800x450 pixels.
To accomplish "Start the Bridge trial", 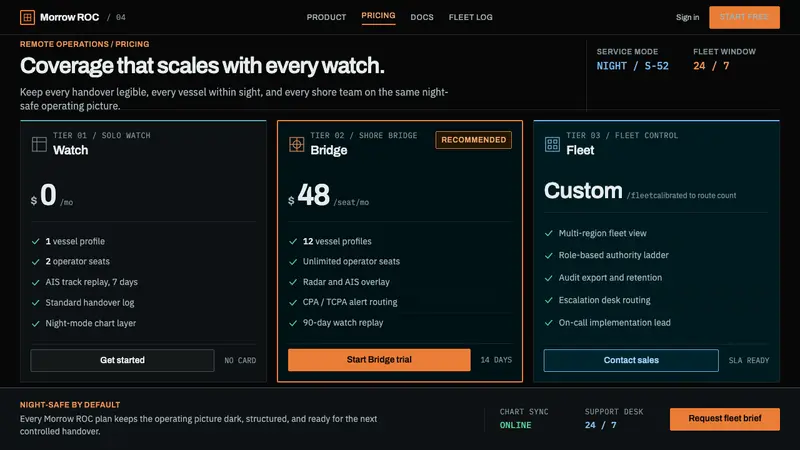I will (379, 360).
